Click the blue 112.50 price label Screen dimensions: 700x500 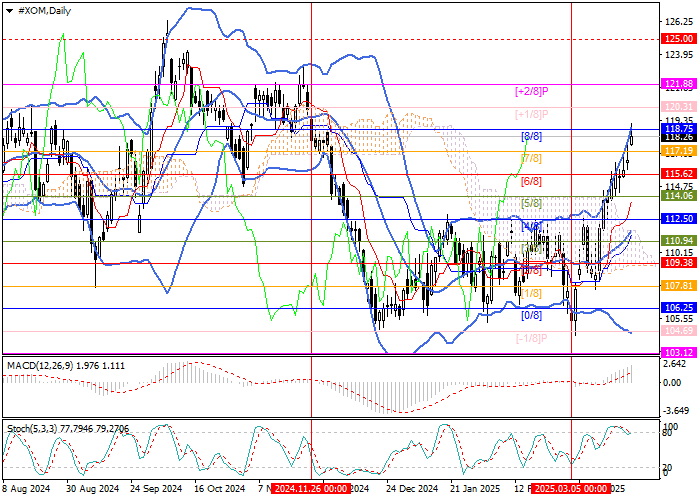tap(679, 218)
